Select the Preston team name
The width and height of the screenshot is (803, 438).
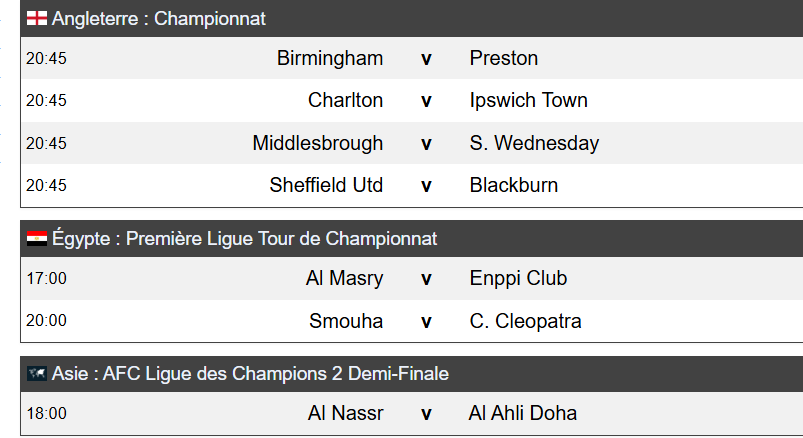point(504,58)
